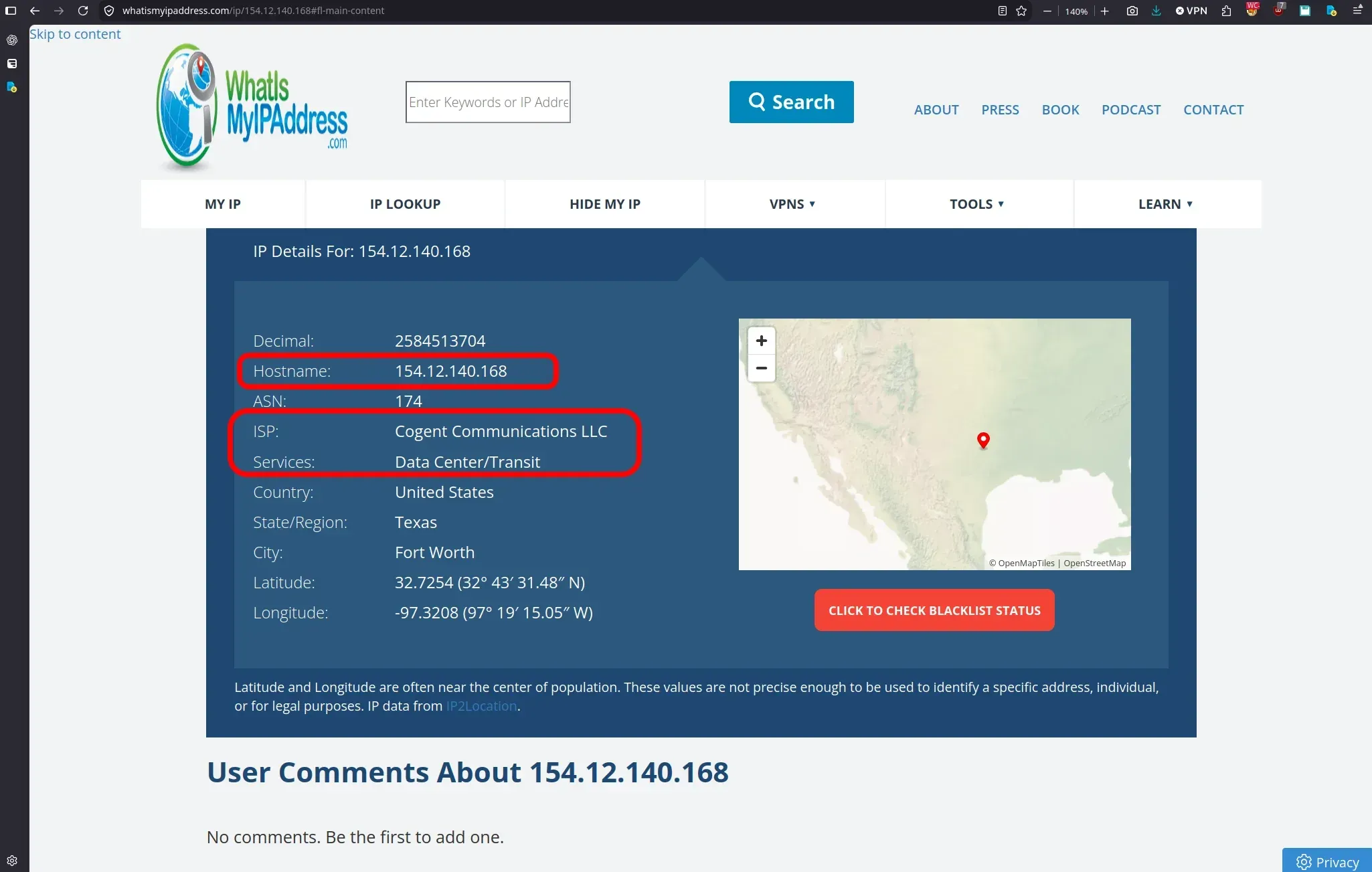Screen dimensions: 1372x872
Task: Click the floppy-disk save extension icon
Action: 1305,11
